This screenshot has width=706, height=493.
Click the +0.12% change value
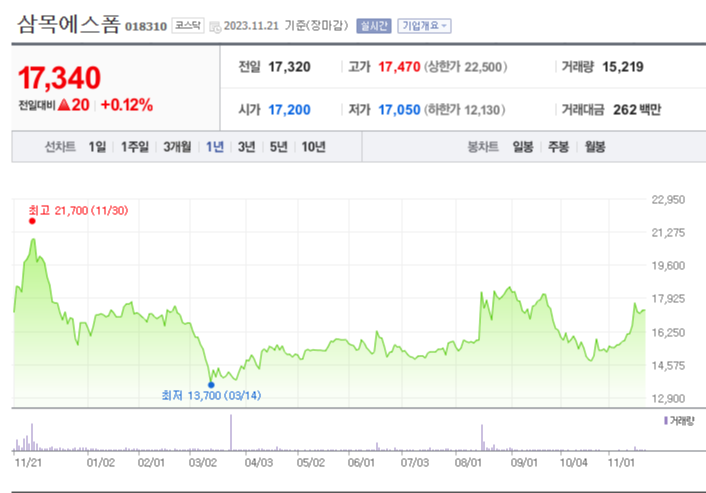127,105
